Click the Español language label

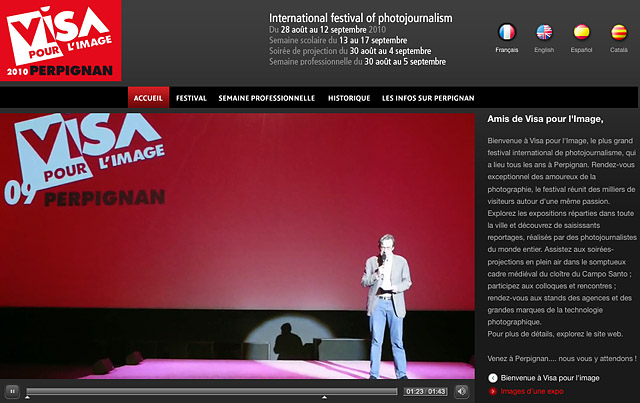581,50
